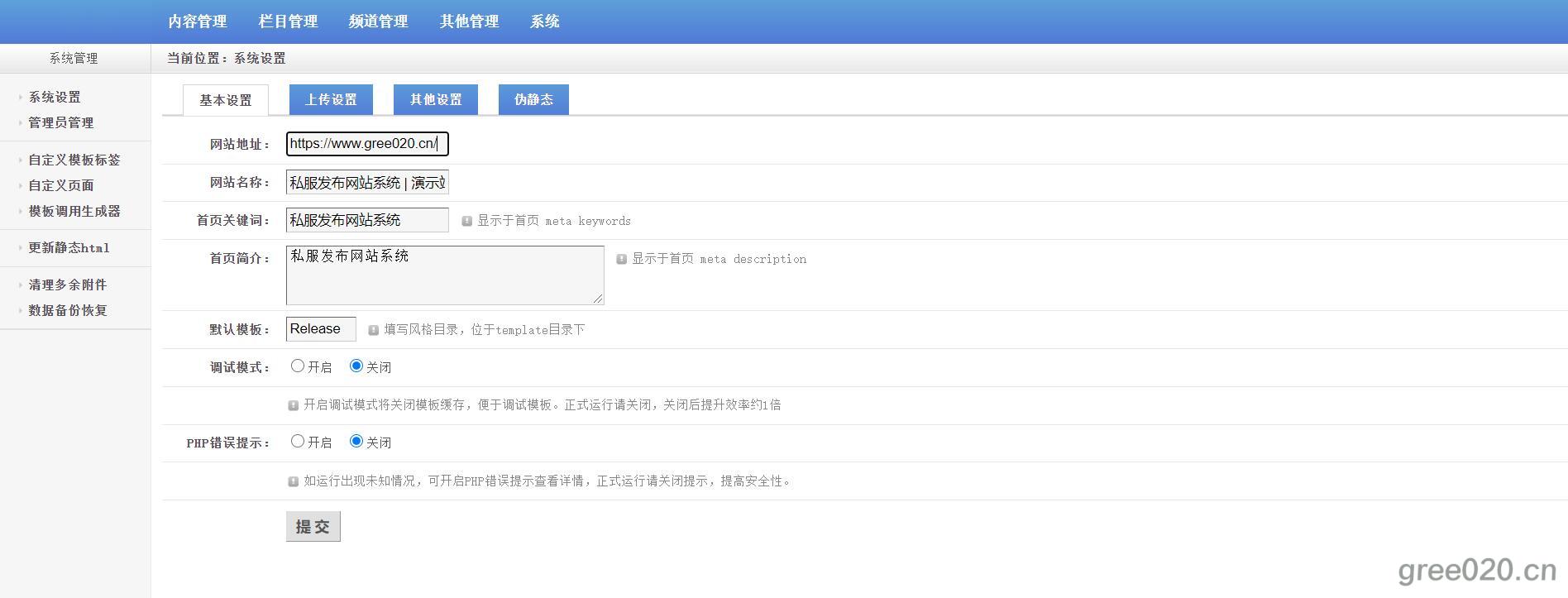
Task: Select 关闭 for PHP错误提示
Action: click(356, 442)
